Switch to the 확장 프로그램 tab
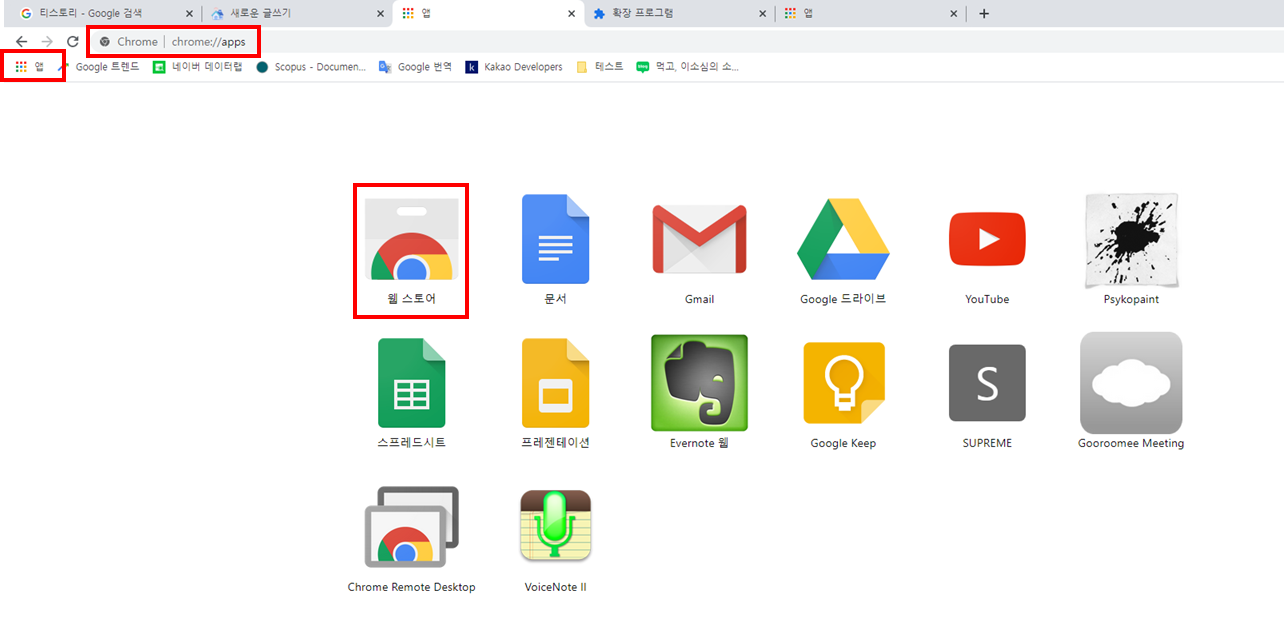 (680, 14)
